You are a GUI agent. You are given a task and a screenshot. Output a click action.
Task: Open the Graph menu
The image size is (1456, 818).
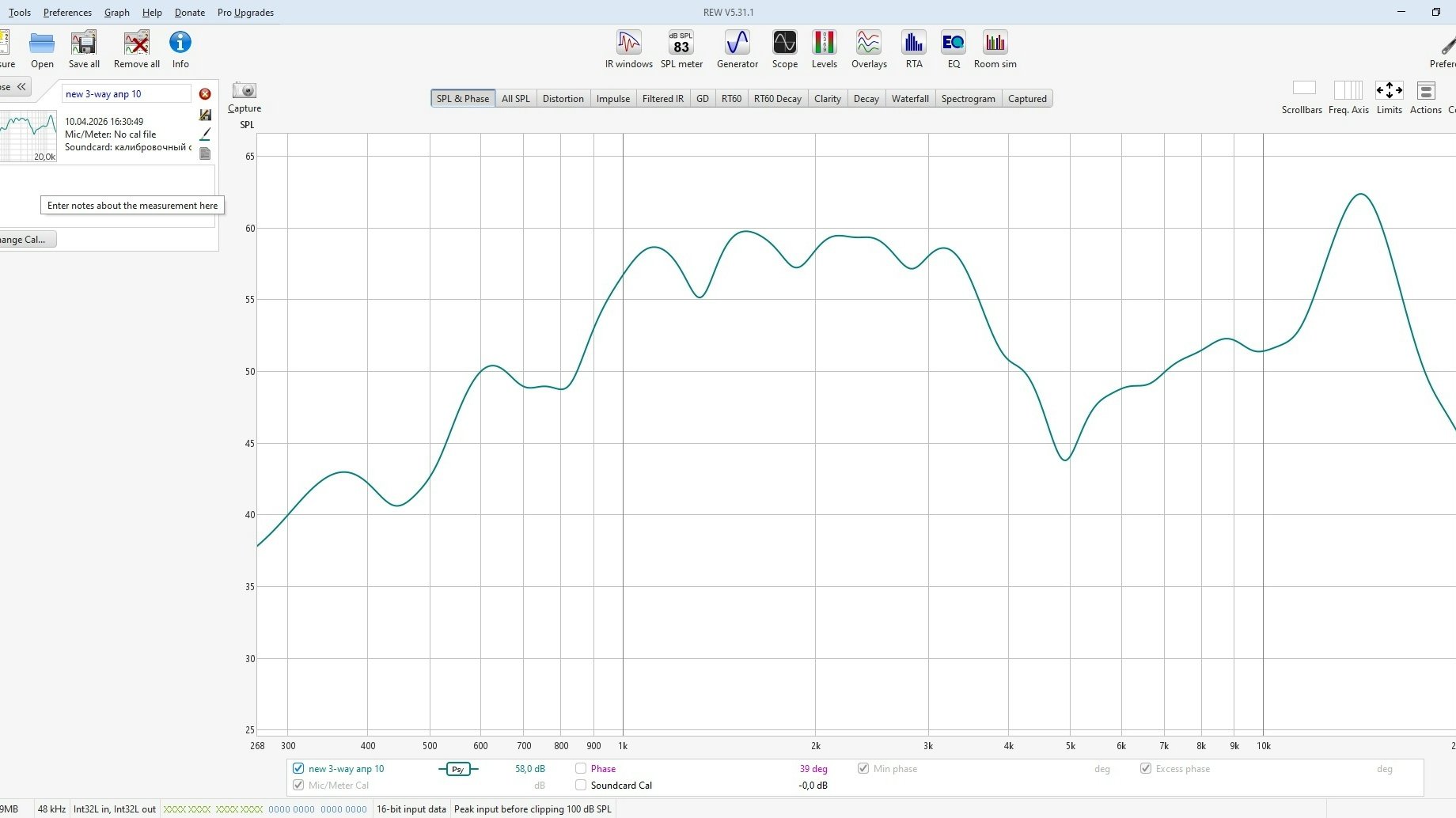tap(117, 13)
